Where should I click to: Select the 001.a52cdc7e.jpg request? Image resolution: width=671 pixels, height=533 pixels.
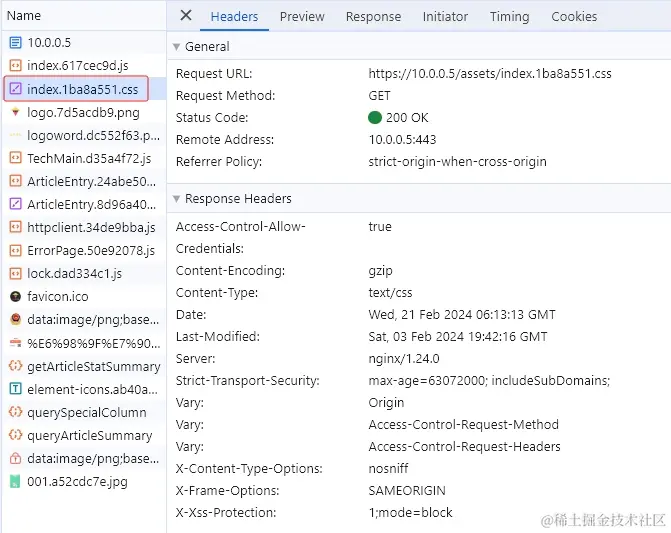point(84,482)
